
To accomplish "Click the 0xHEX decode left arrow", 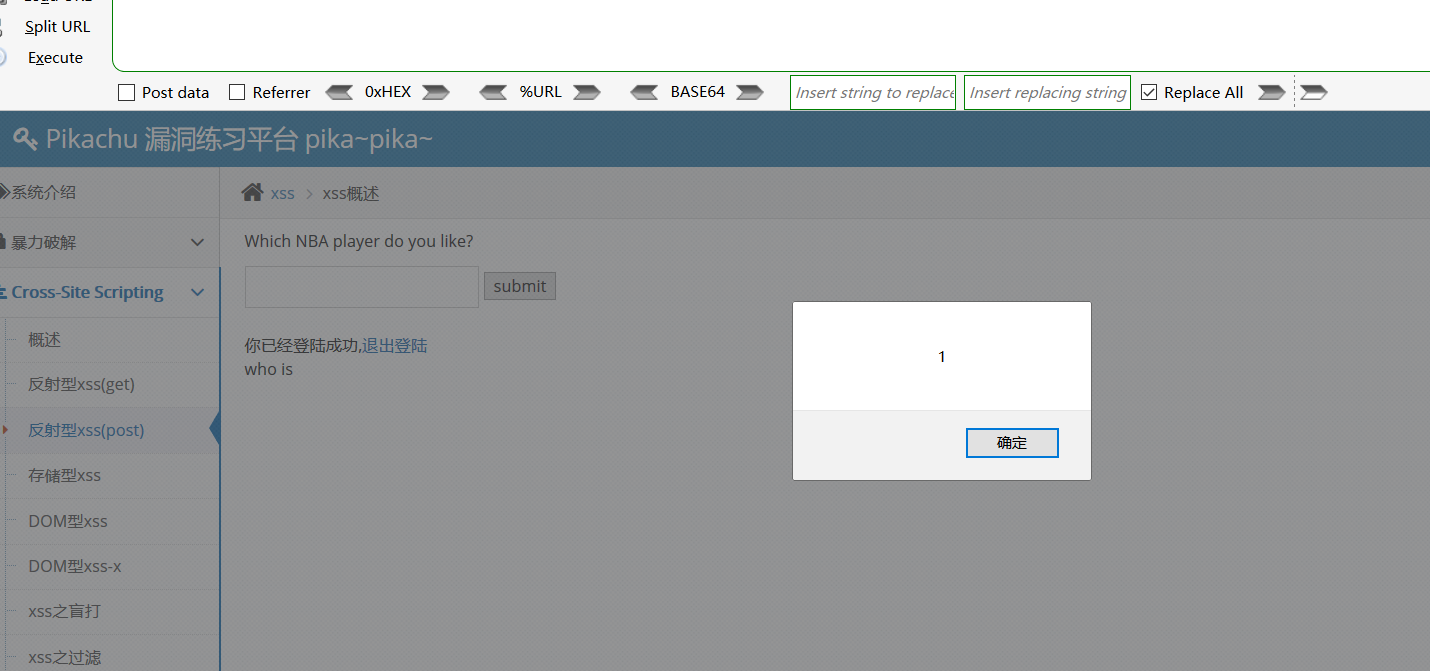I will pos(340,92).
